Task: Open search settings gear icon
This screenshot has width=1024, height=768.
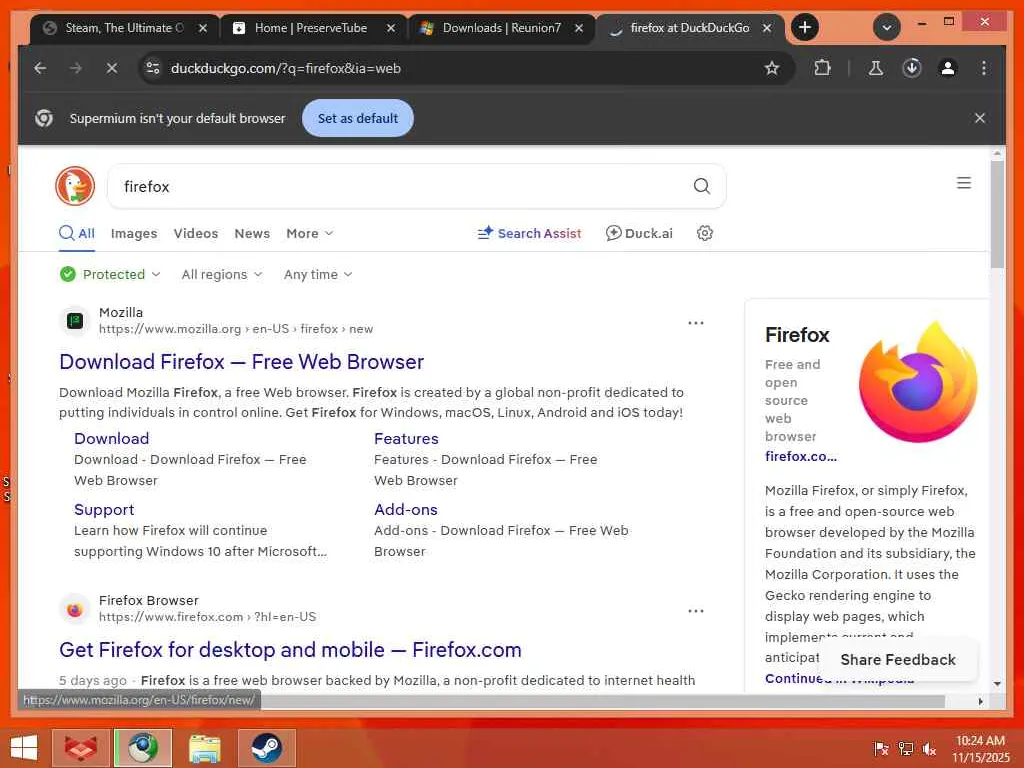Action: point(705,233)
